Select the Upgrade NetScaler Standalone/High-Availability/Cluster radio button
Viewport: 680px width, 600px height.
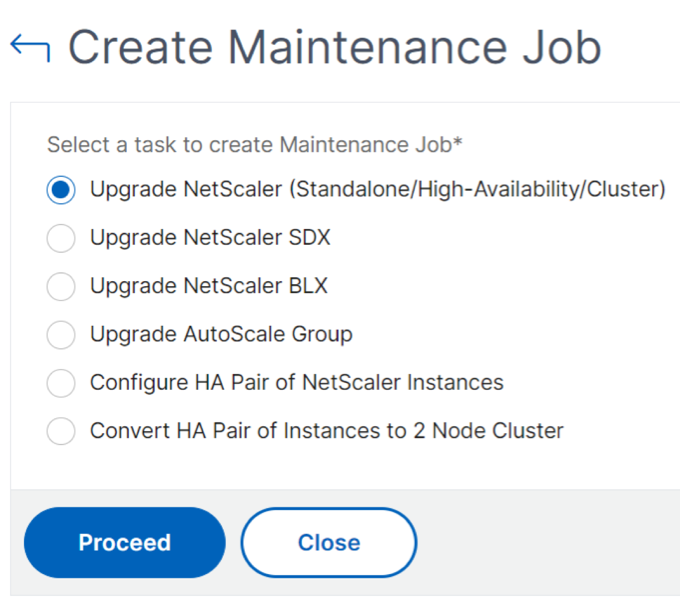click(61, 189)
